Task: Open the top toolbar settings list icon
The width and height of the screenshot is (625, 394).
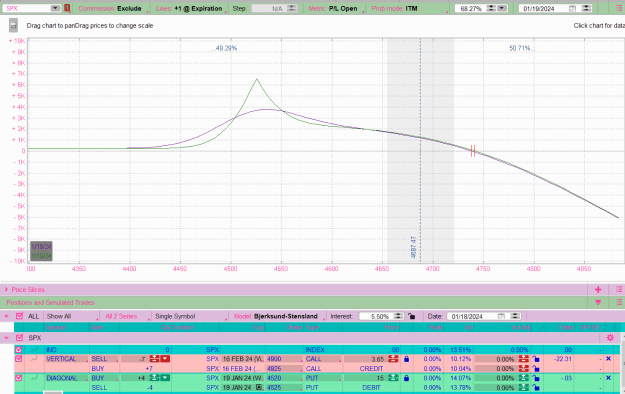Action: (619, 8)
